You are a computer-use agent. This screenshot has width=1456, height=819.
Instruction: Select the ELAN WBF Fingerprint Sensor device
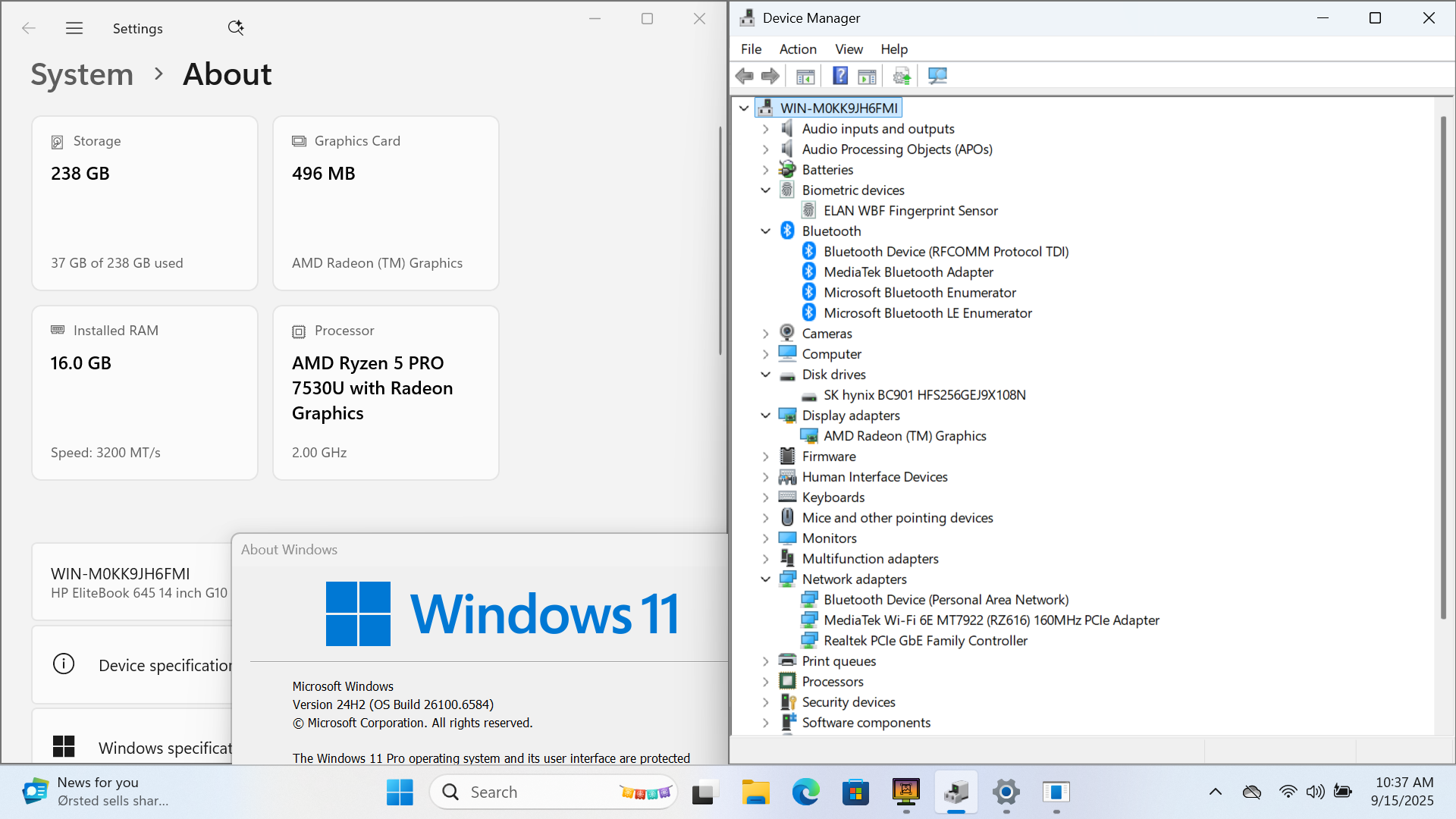point(911,211)
